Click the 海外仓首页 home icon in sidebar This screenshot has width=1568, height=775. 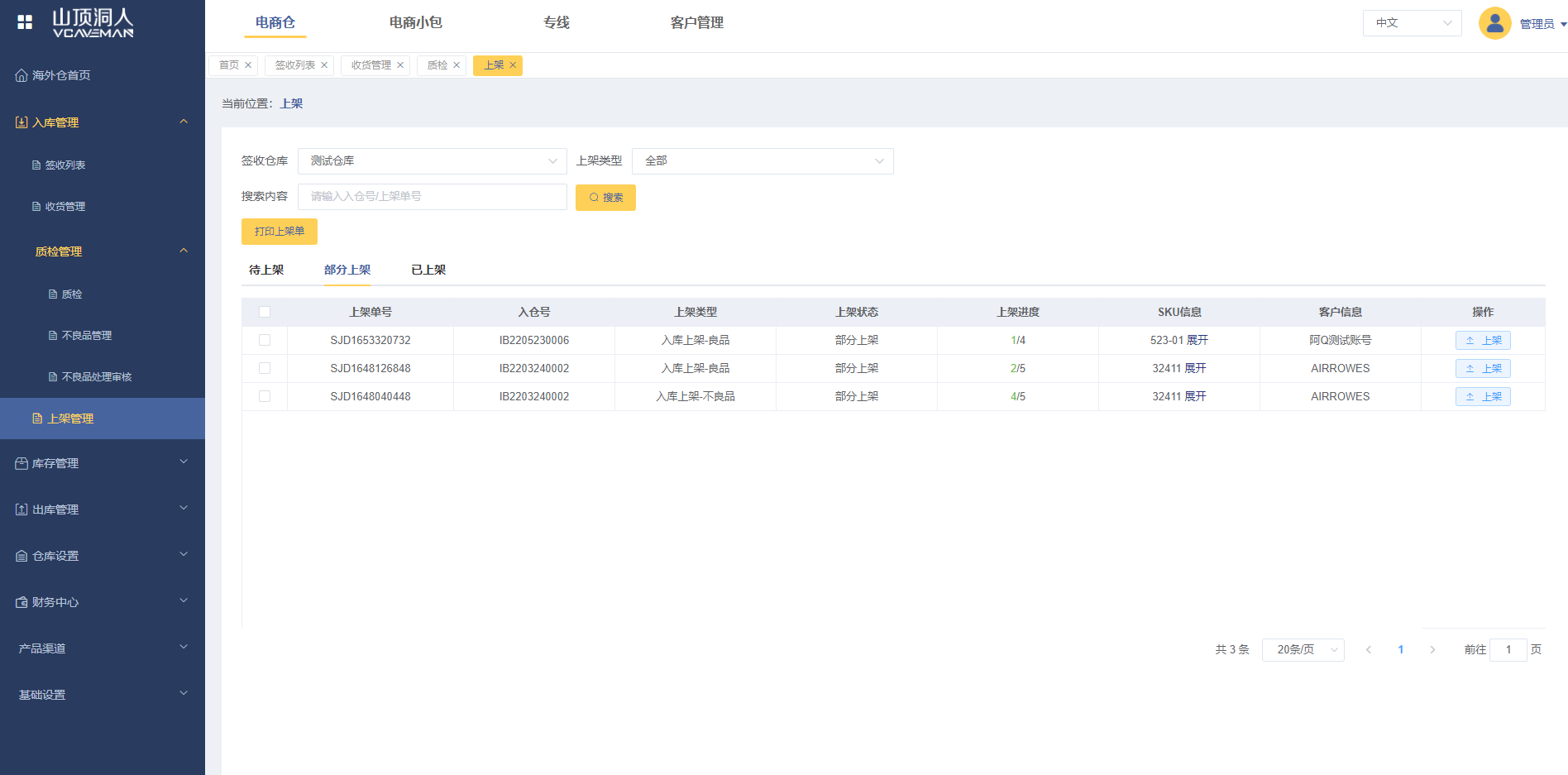22,75
